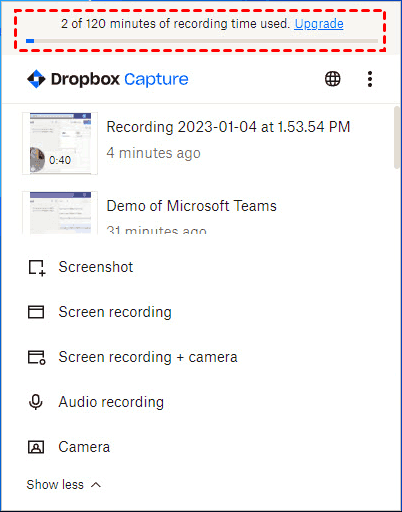Image resolution: width=402 pixels, height=512 pixels.
Task: Click the Screen recording window icon
Action: click(36, 312)
